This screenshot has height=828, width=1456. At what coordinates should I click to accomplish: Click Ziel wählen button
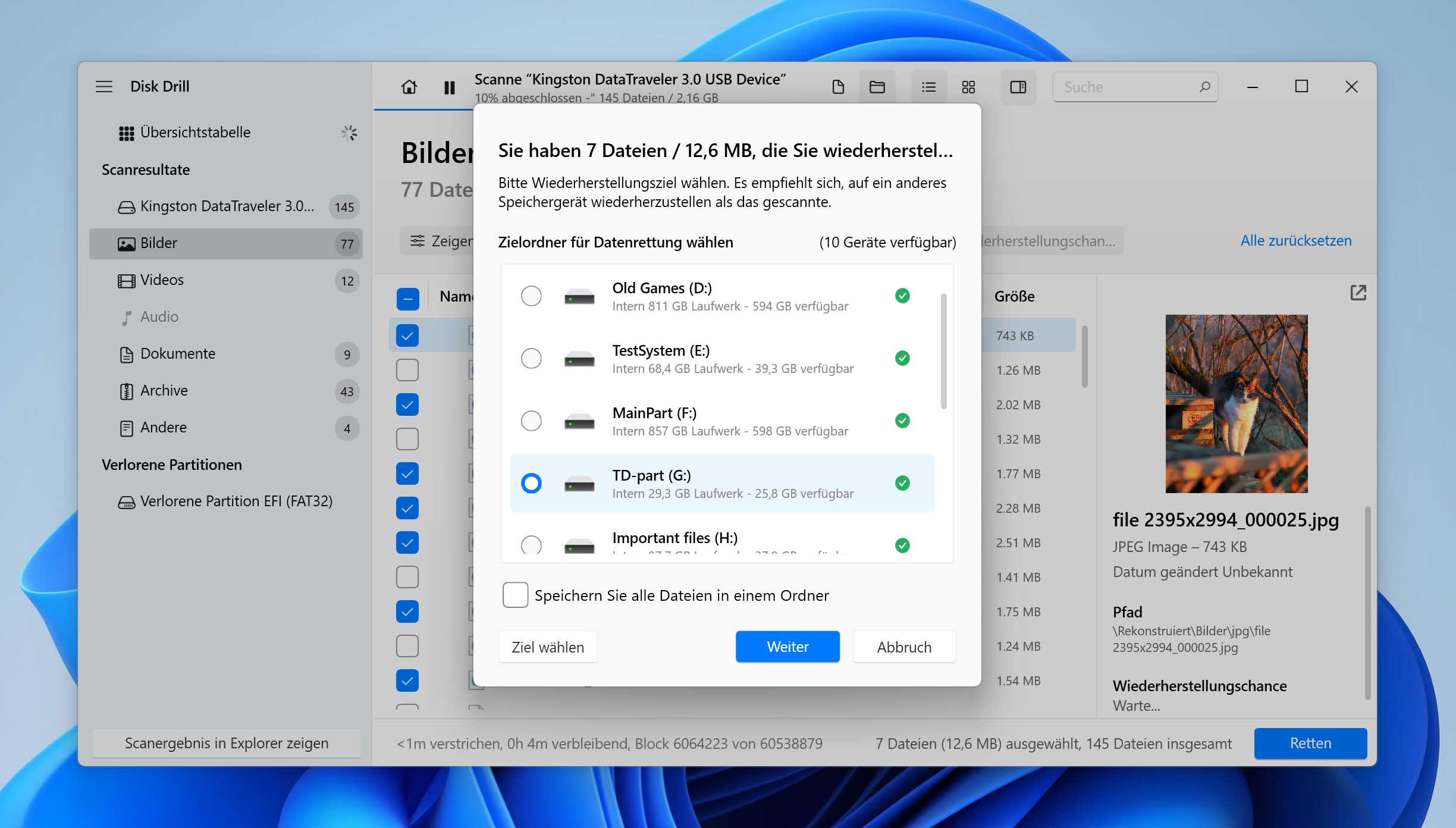(548, 647)
